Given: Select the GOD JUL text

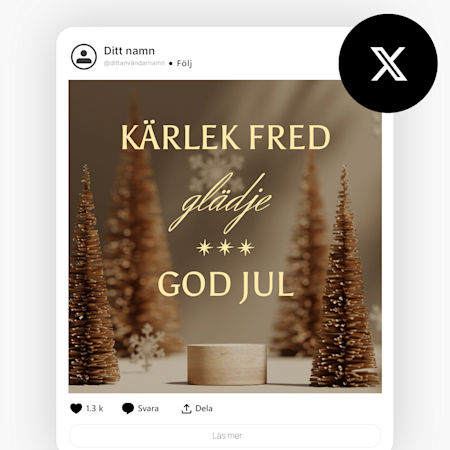Looking at the screenshot, I should 226,285.
